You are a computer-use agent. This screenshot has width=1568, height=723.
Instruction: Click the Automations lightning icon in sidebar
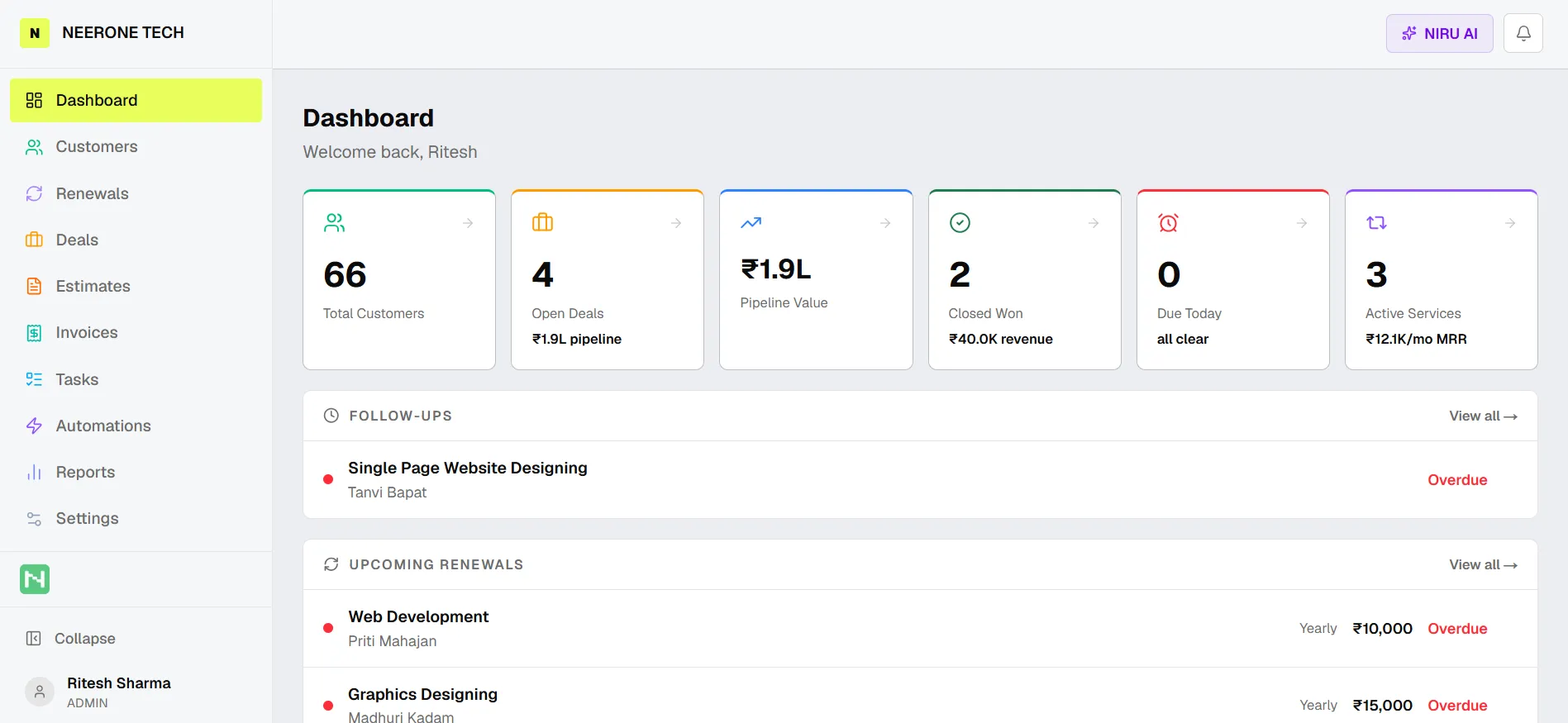34,426
